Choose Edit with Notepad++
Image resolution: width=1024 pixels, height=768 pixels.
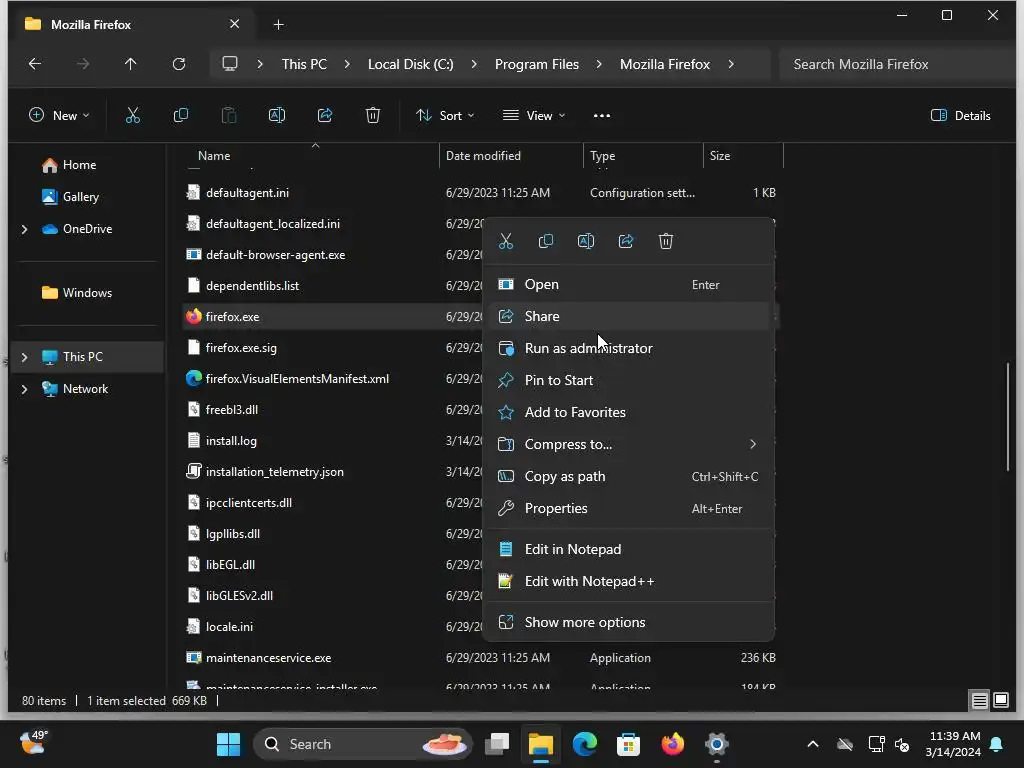coord(628,581)
